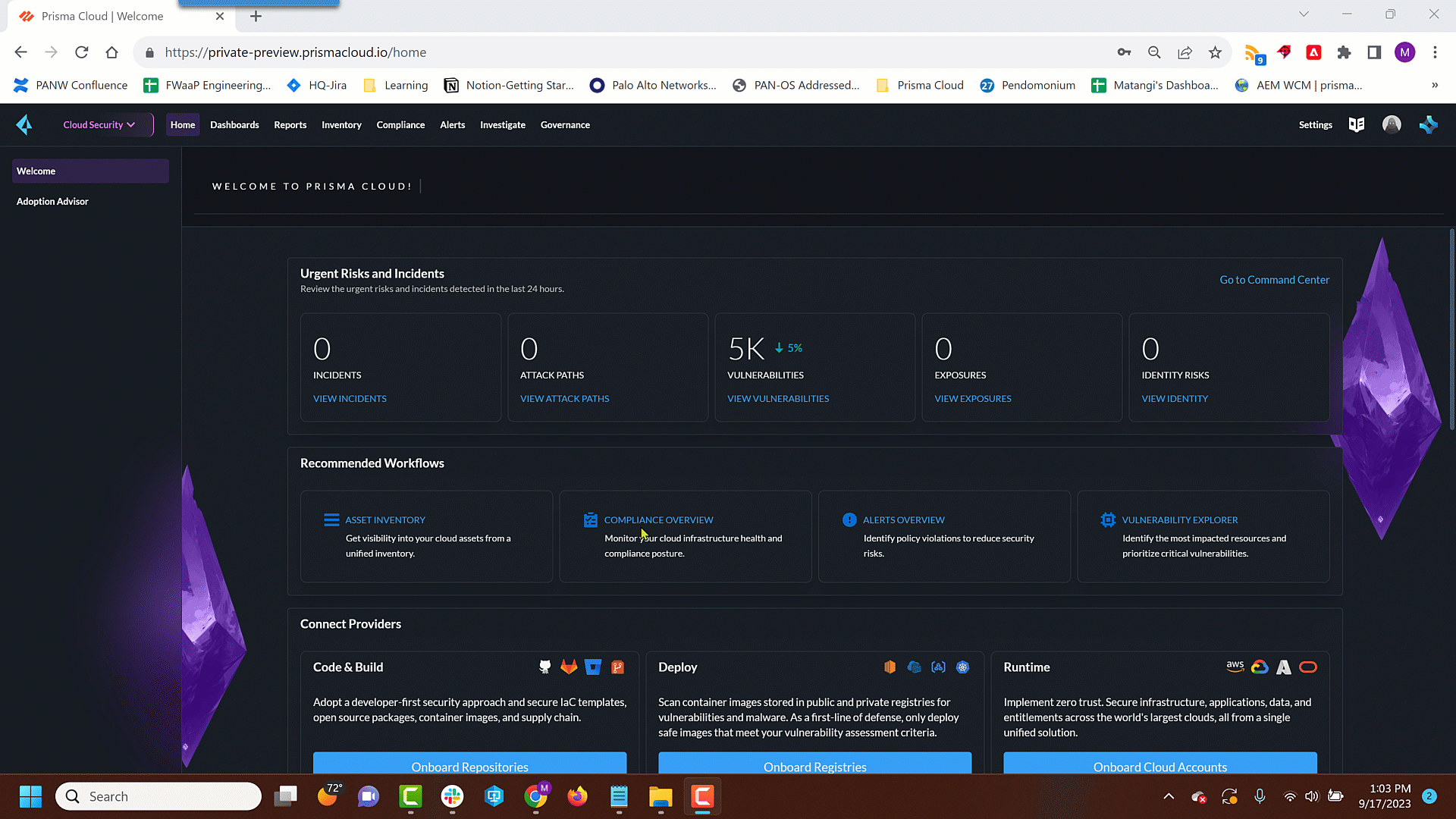Click the Onboard Registries button
1456x819 pixels.
[814, 764]
